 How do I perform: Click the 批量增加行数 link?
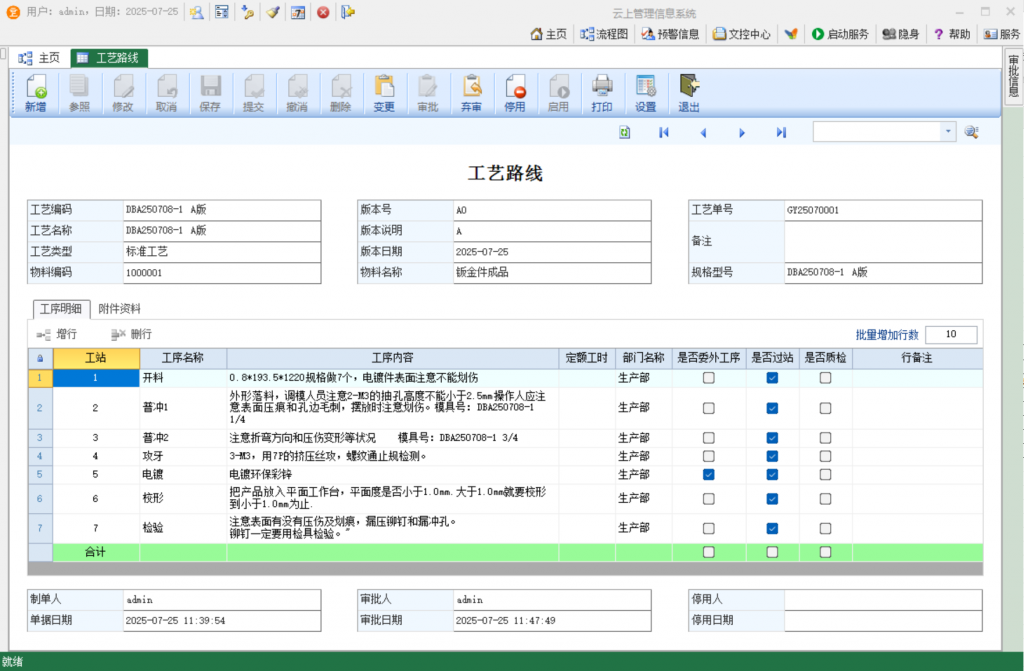click(x=887, y=335)
